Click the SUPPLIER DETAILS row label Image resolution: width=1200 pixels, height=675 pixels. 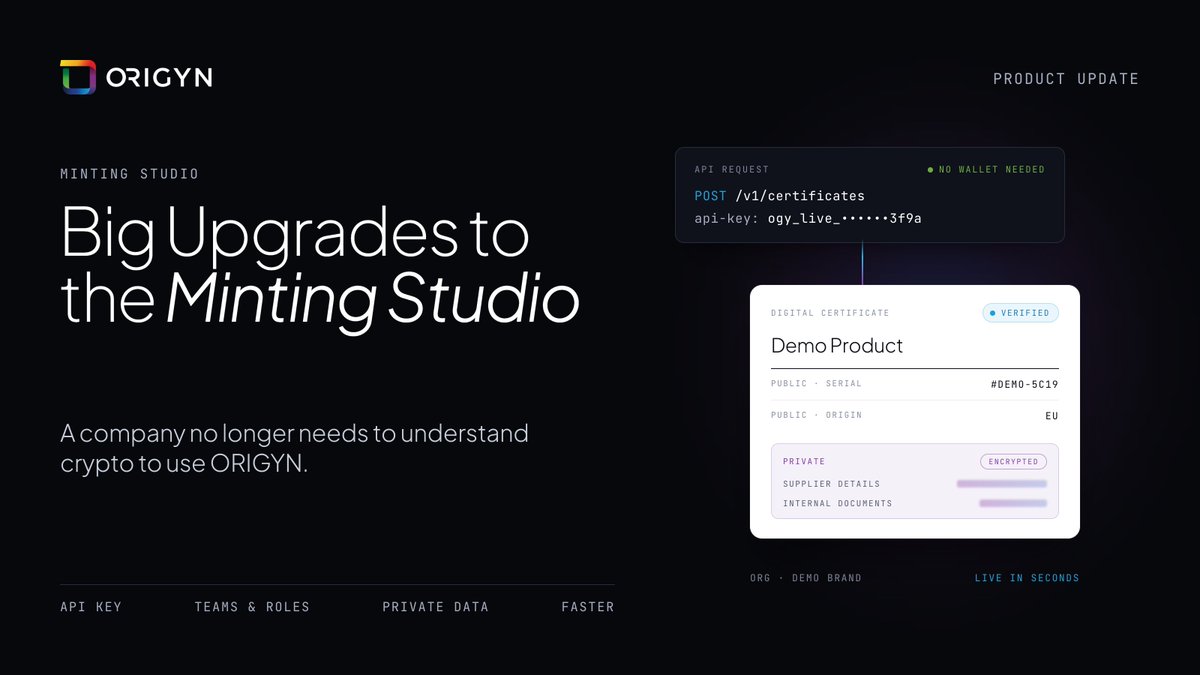click(832, 484)
